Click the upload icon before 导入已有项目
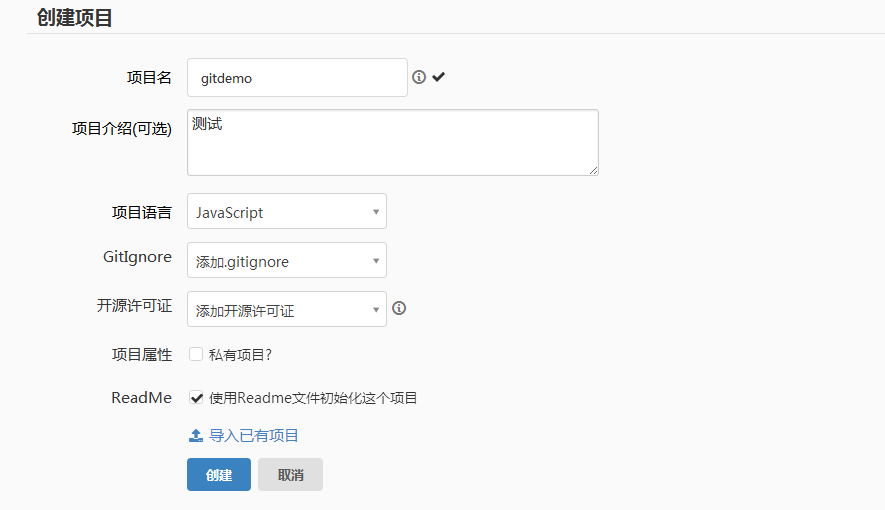Viewport: 885px width, 510px height. click(x=195, y=436)
